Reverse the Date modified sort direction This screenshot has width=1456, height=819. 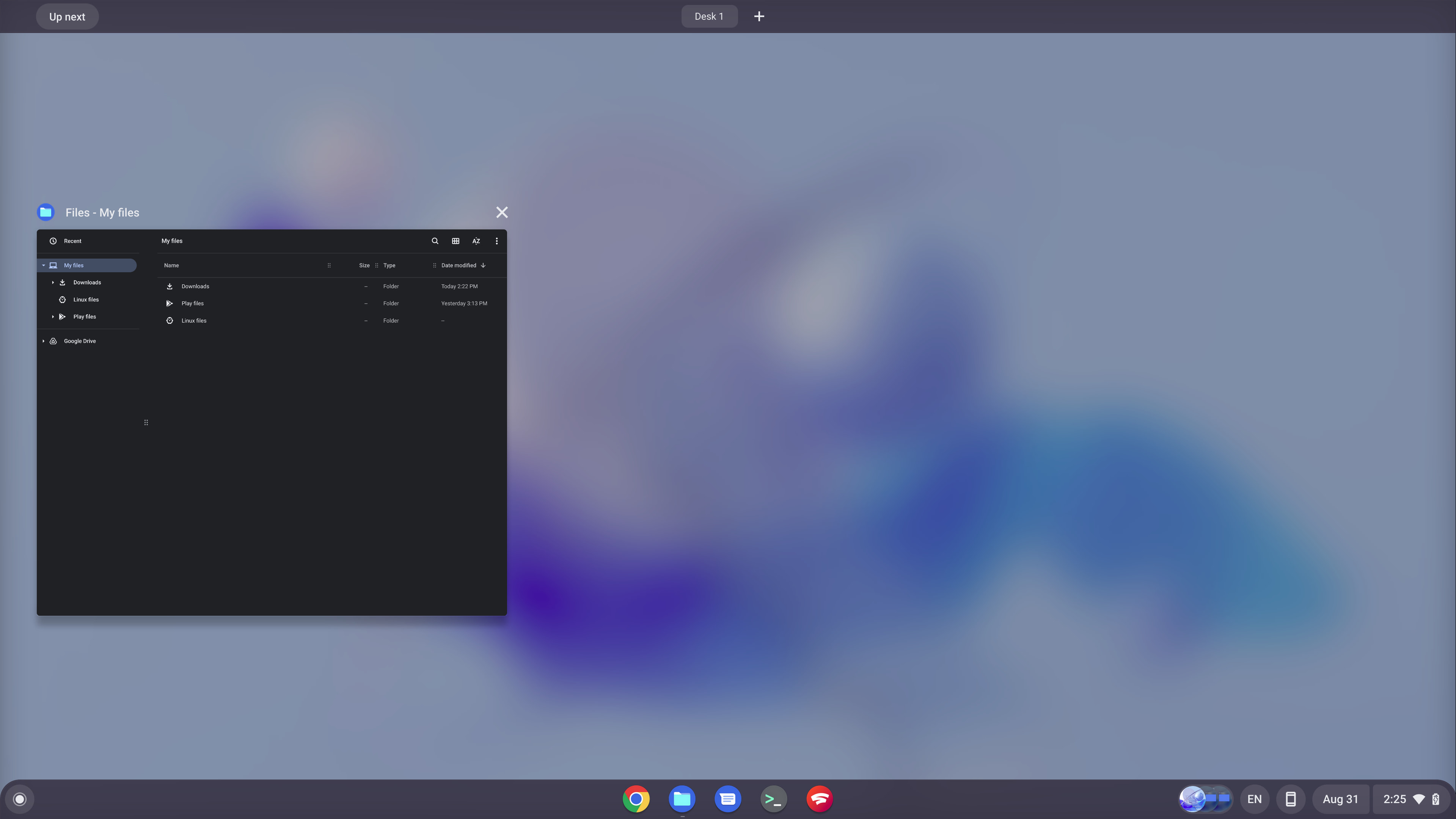coord(483,265)
